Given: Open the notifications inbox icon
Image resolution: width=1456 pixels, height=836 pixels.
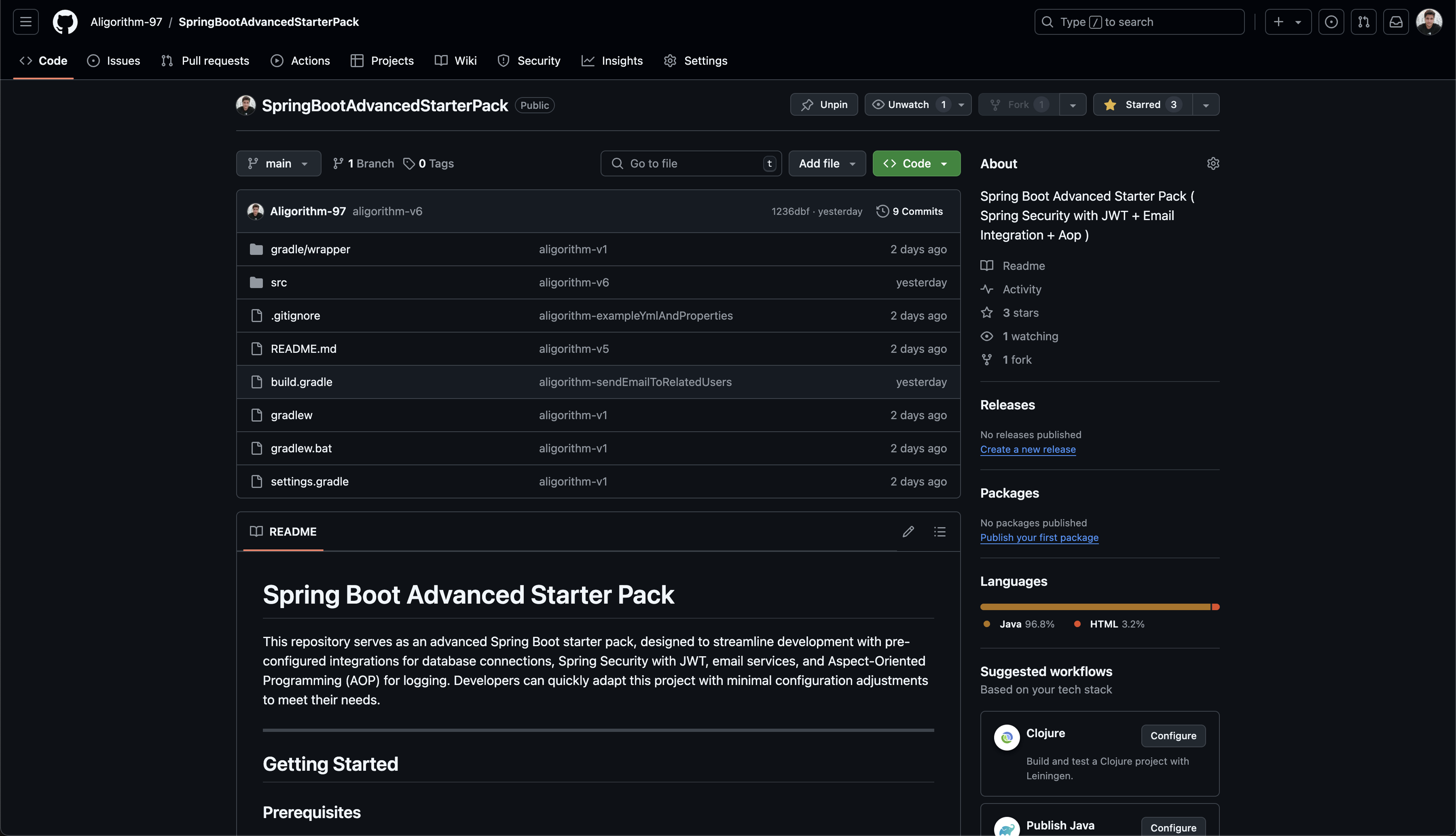Looking at the screenshot, I should pos(1396,22).
